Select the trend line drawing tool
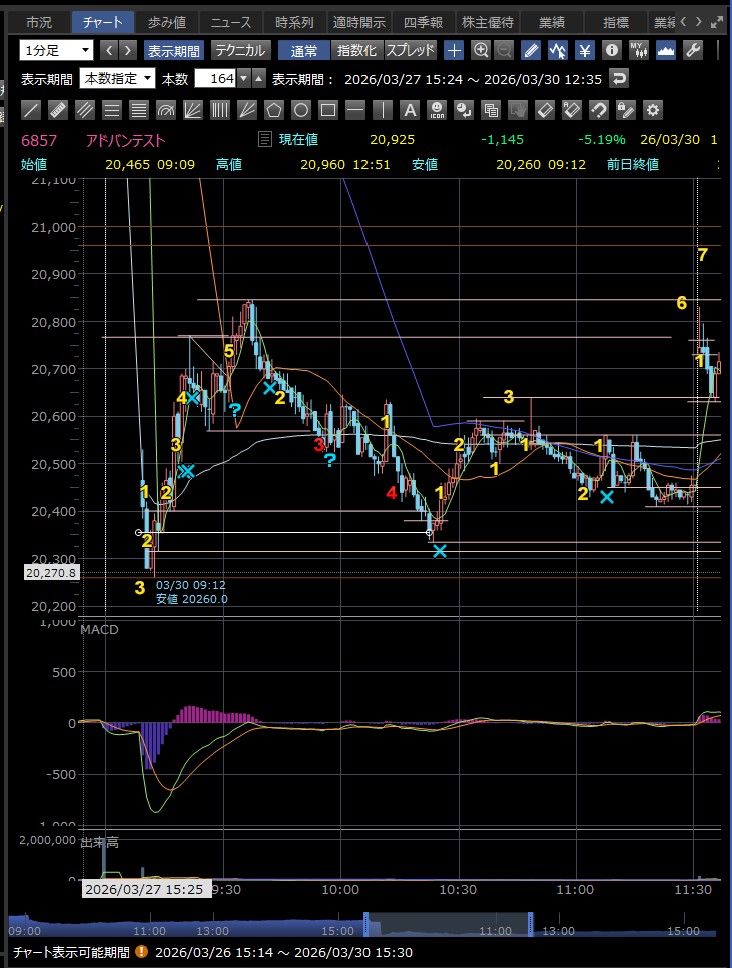Viewport: 732px width, 968px height. point(32,110)
